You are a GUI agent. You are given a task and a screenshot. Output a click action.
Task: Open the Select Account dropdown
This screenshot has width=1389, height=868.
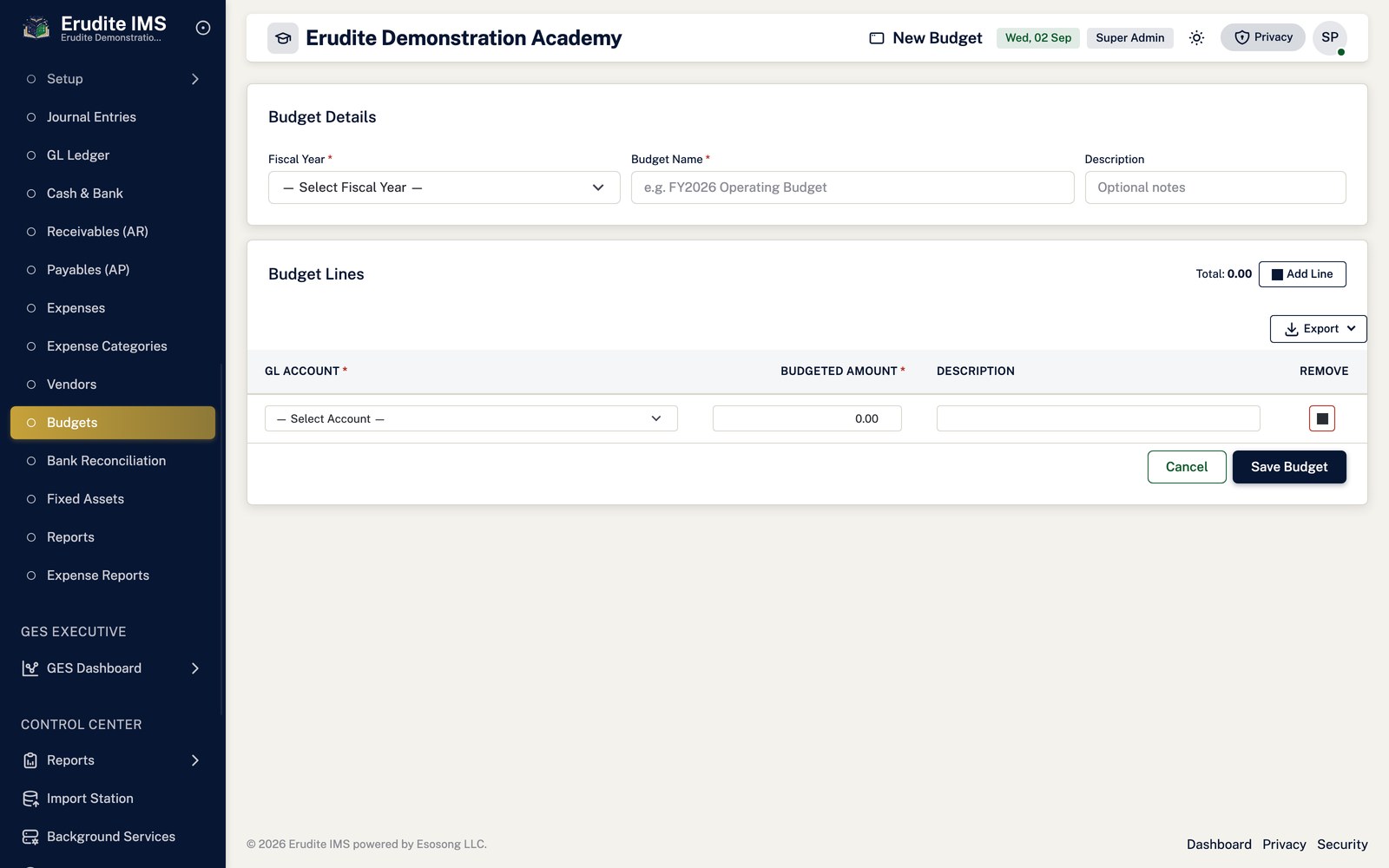click(471, 418)
